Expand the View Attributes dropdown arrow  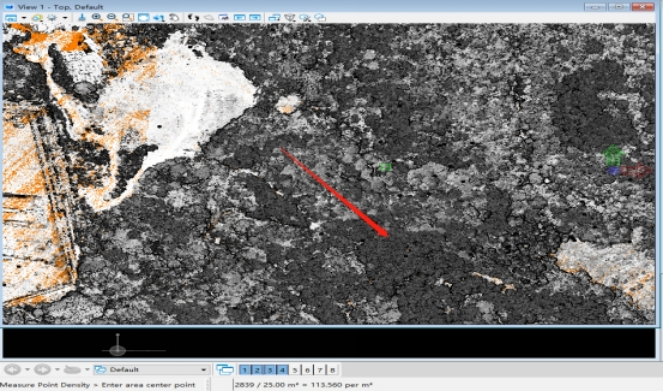point(24,18)
